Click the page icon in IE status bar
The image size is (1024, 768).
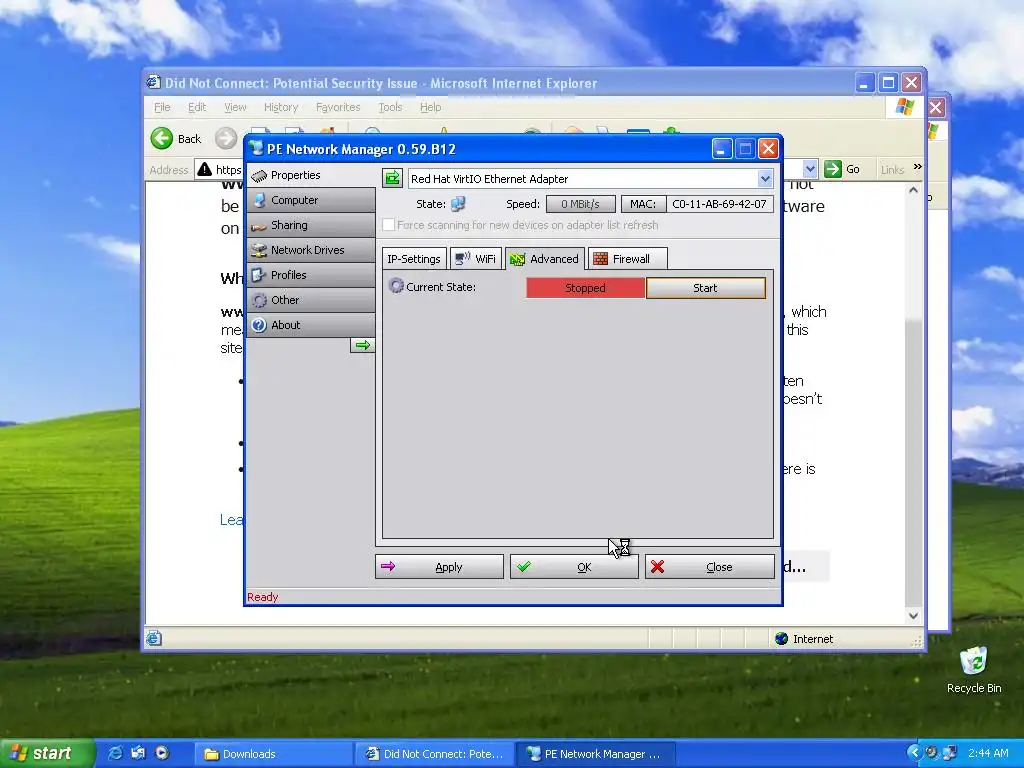point(153,638)
